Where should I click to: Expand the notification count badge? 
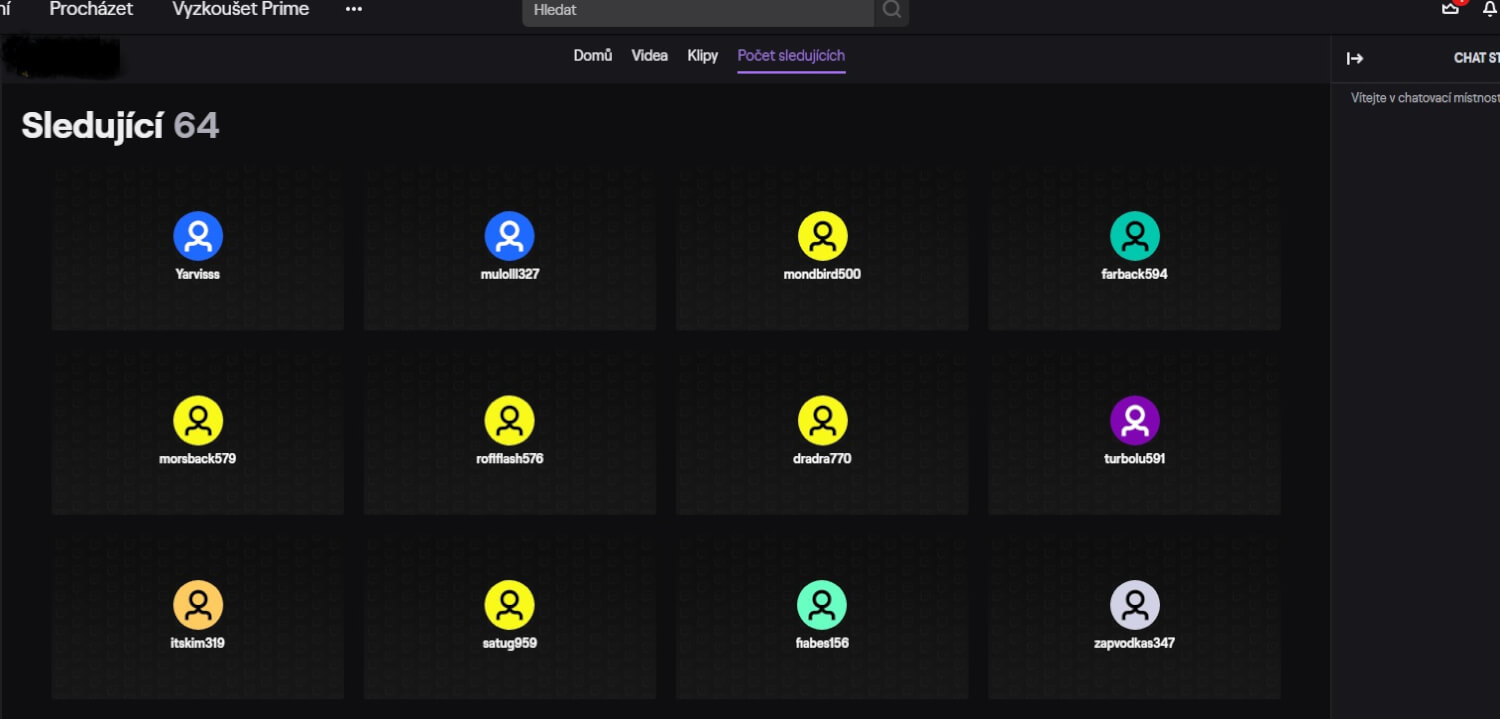[x=1460, y=3]
